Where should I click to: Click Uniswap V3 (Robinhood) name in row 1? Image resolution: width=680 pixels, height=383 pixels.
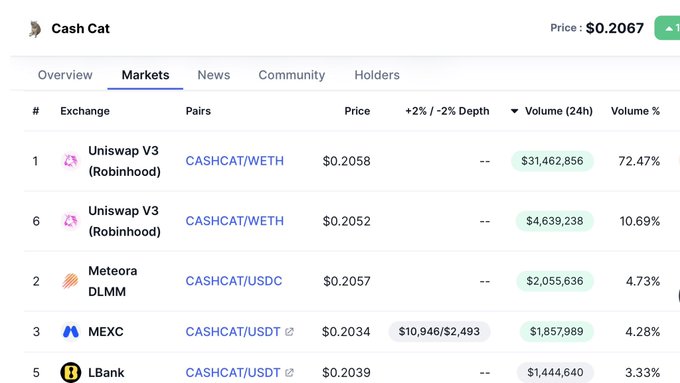pyautogui.click(x=124, y=161)
